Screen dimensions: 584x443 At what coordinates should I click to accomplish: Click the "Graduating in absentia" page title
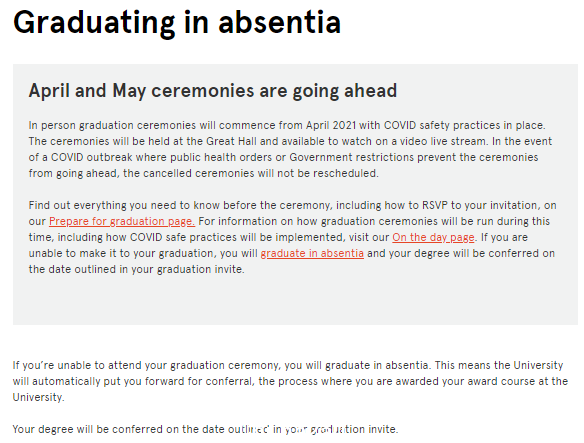(177, 22)
